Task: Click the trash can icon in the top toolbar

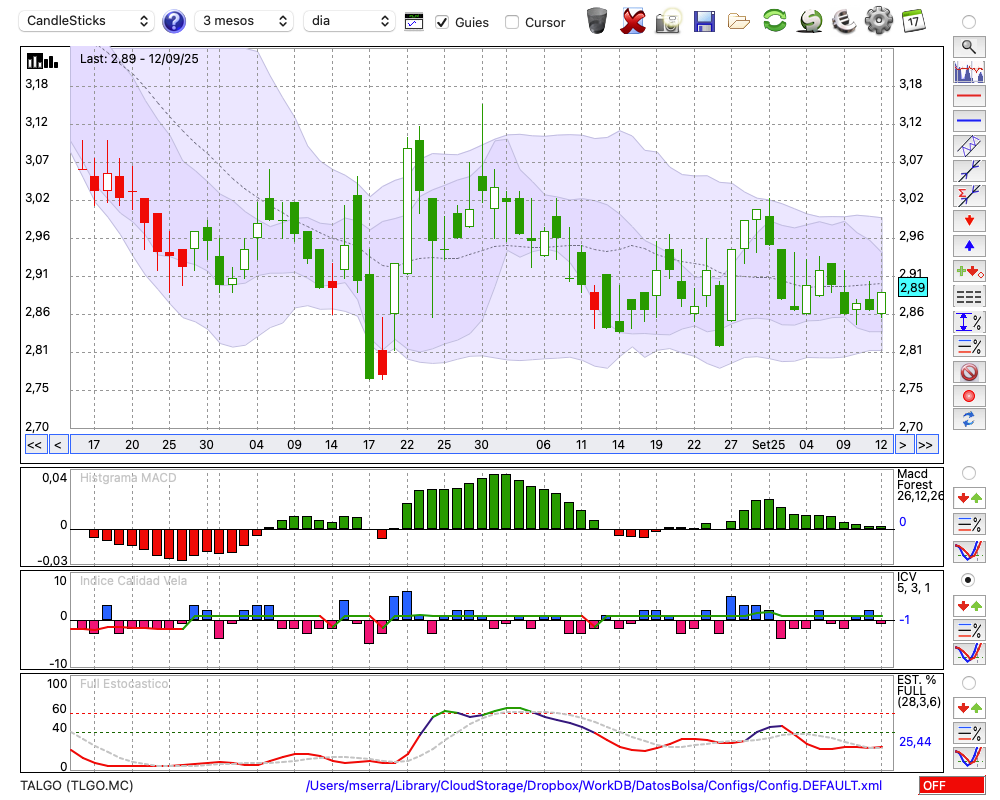Action: tap(597, 21)
